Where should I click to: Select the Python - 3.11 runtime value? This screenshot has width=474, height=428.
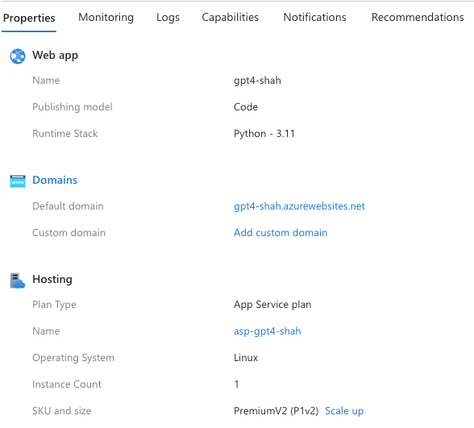[x=264, y=134]
